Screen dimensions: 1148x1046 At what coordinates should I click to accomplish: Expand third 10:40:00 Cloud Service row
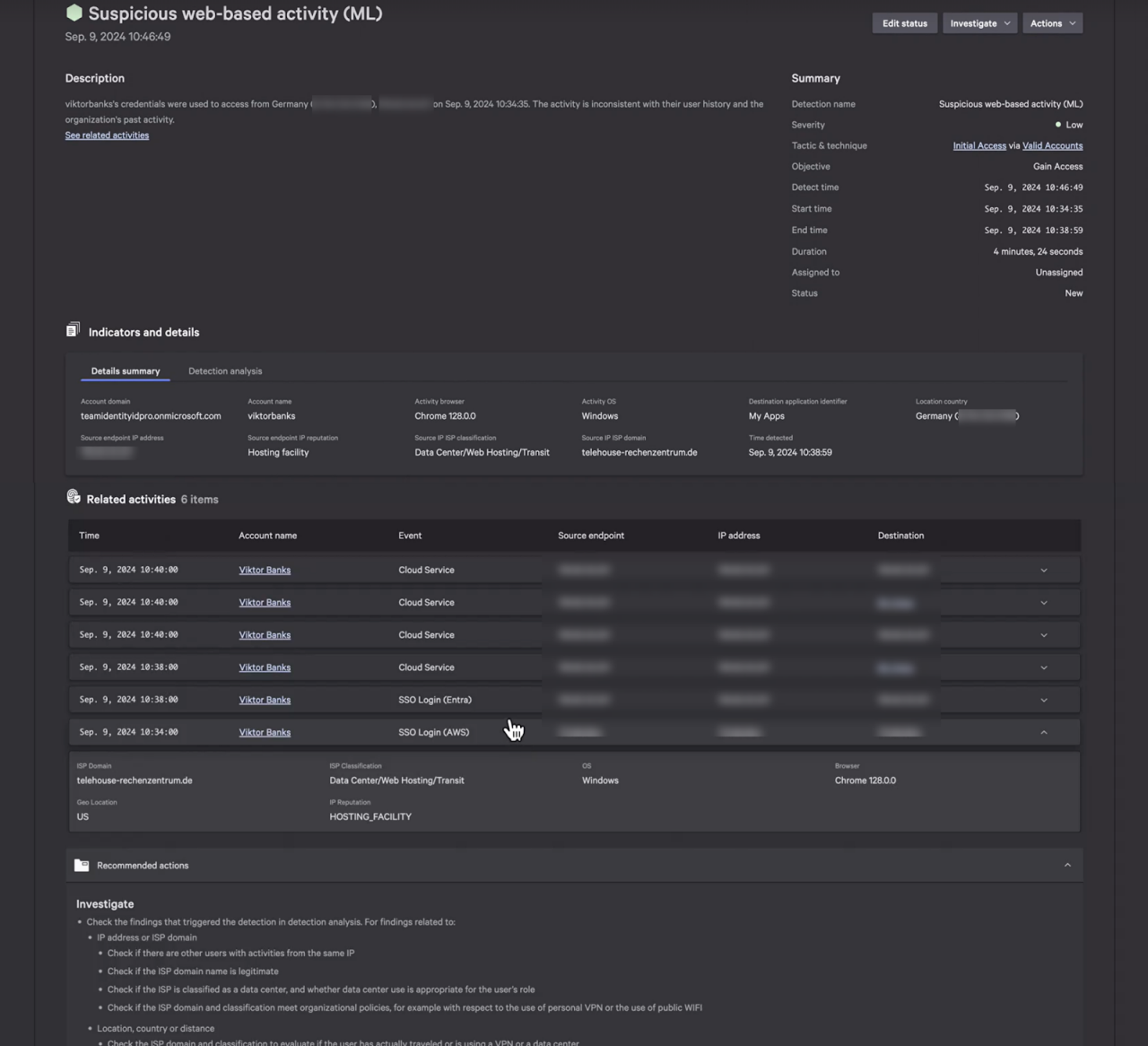(x=1044, y=635)
